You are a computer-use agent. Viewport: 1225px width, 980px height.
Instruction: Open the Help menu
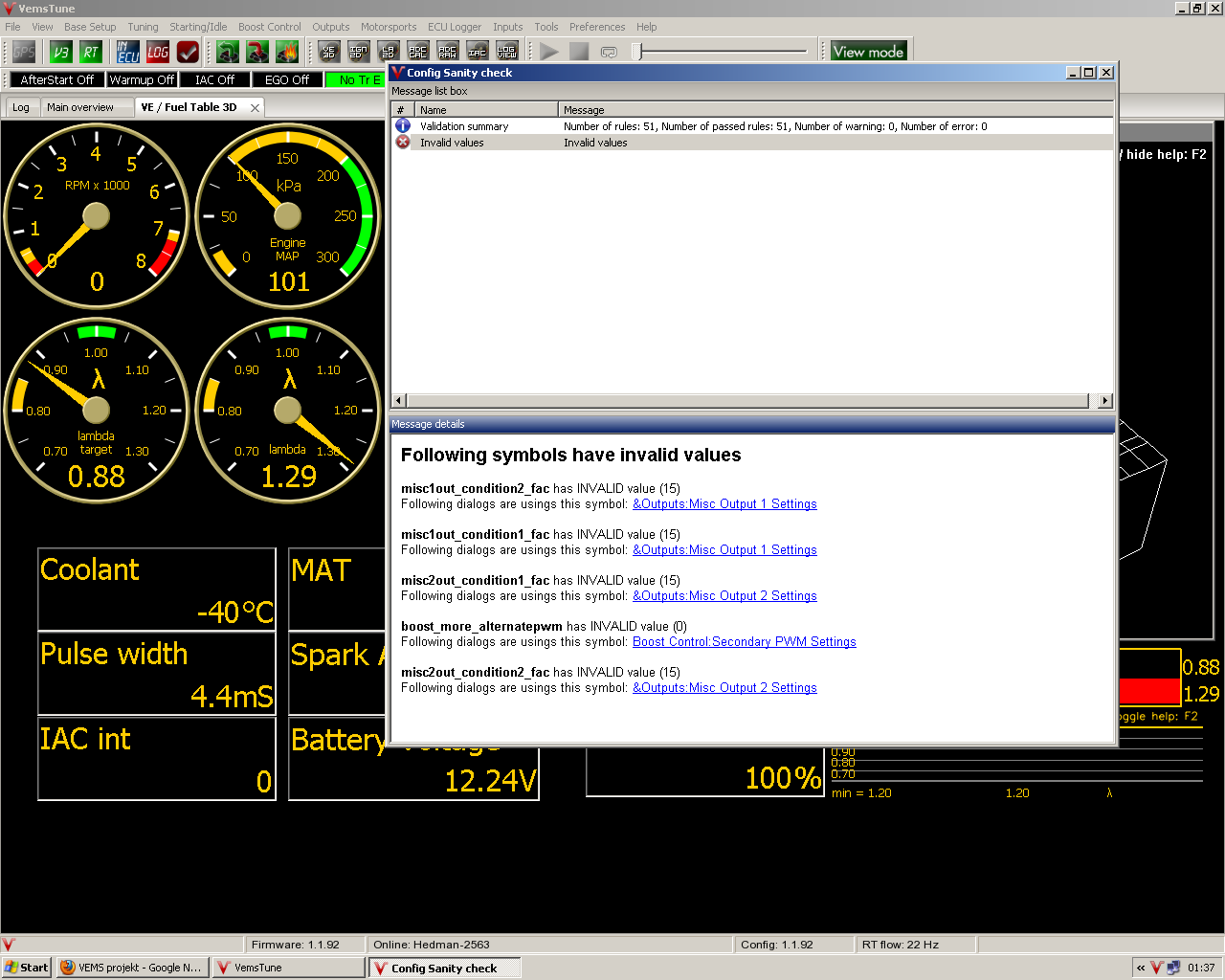[x=647, y=27]
